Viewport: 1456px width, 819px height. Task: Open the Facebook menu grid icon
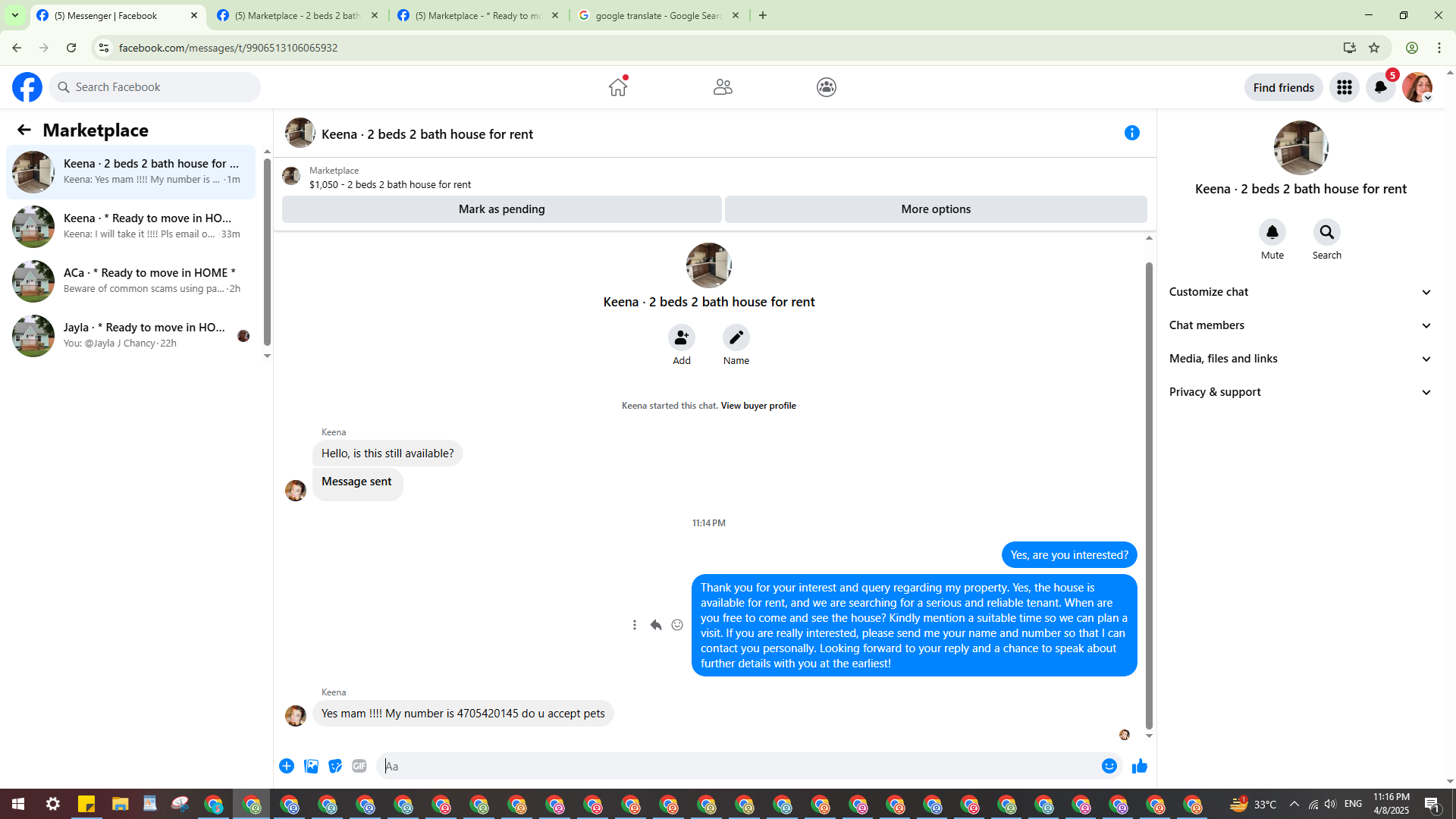point(1344,88)
